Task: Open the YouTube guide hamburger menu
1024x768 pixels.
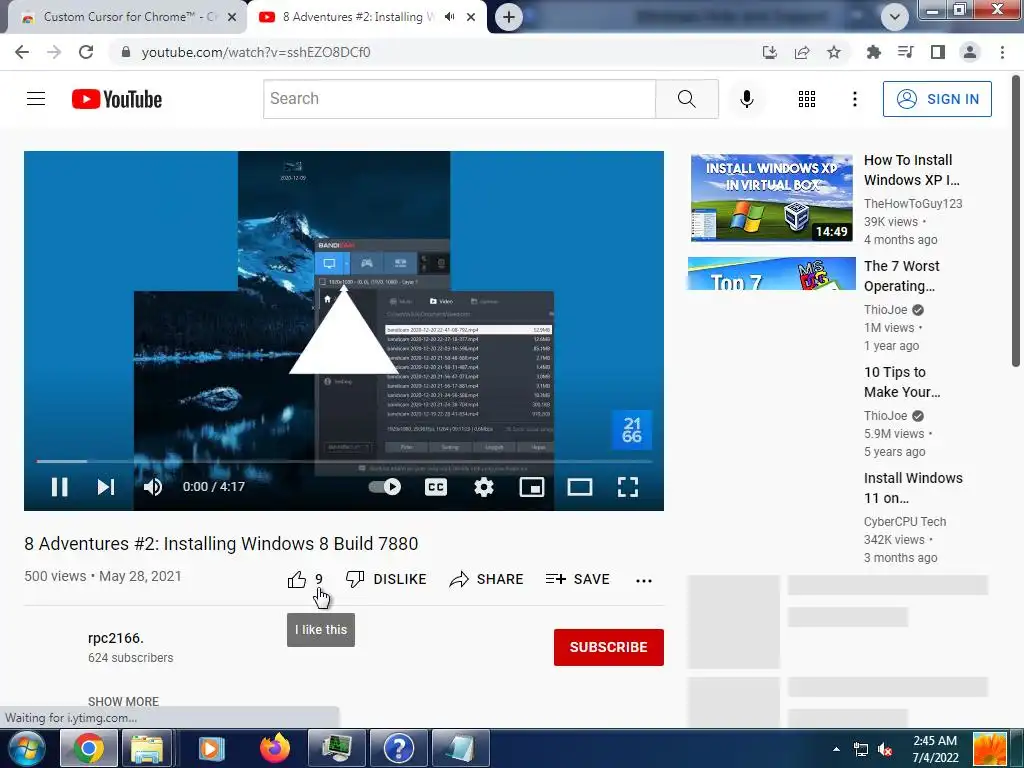Action: coord(36,99)
